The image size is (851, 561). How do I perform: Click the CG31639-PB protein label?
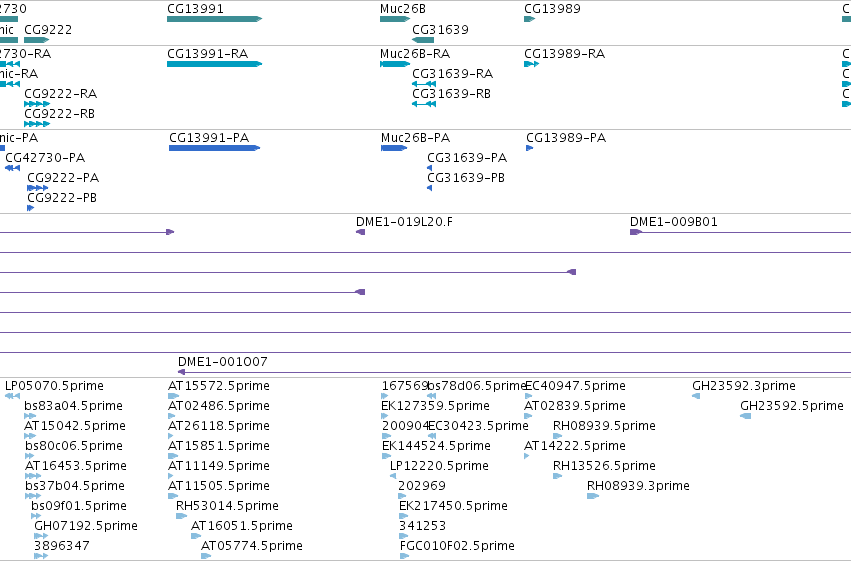pyautogui.click(x=466, y=178)
